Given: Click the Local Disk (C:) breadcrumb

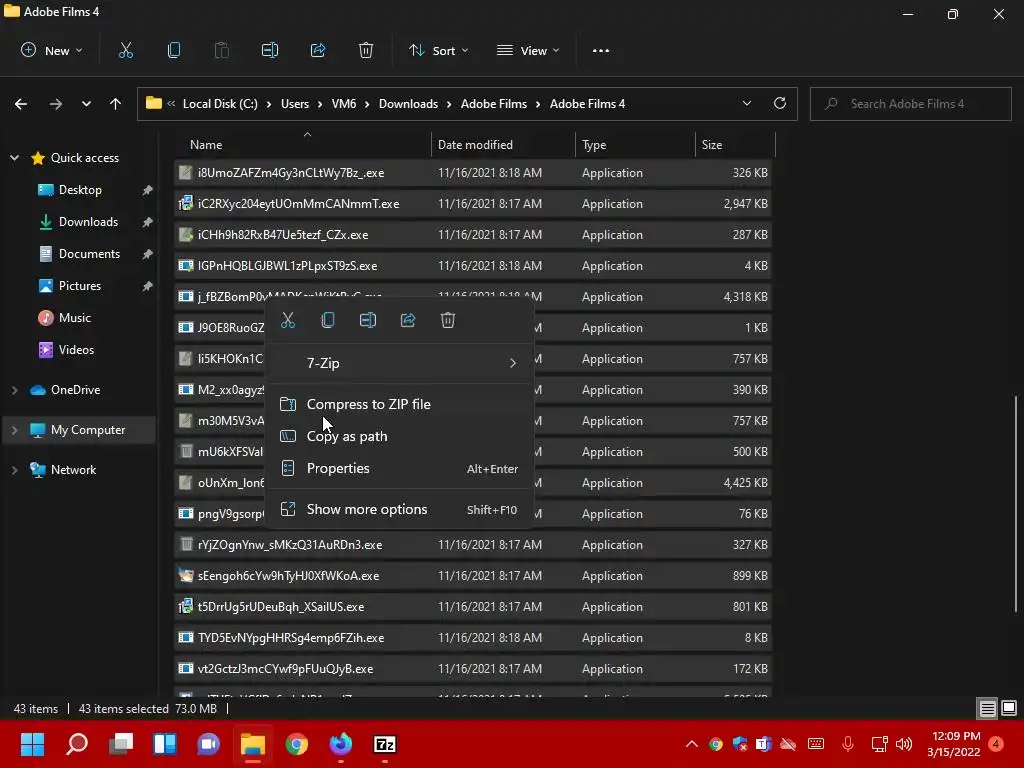Looking at the screenshot, I should [x=220, y=104].
